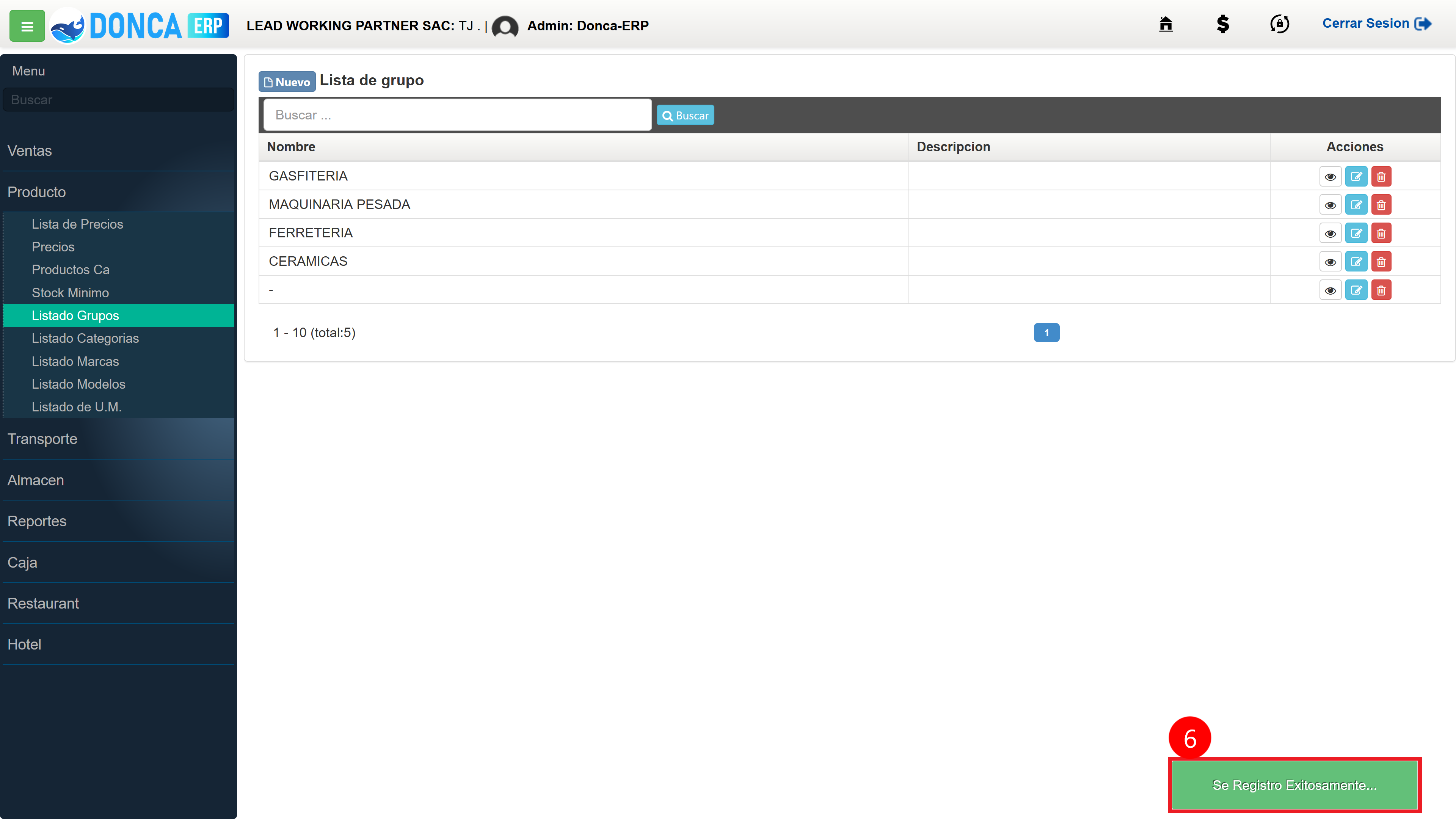This screenshot has height=819, width=1456.
Task: Click the Nuevo button
Action: click(287, 82)
